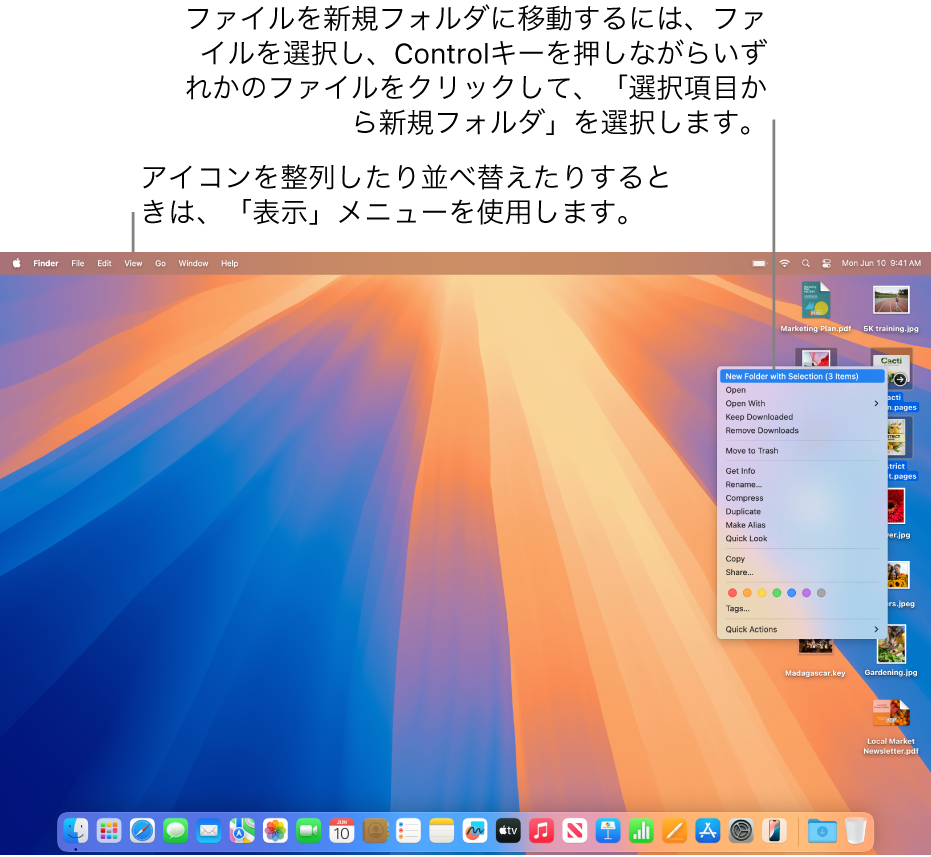Open Mail from the Dock
The image size is (931, 857).
(209, 831)
